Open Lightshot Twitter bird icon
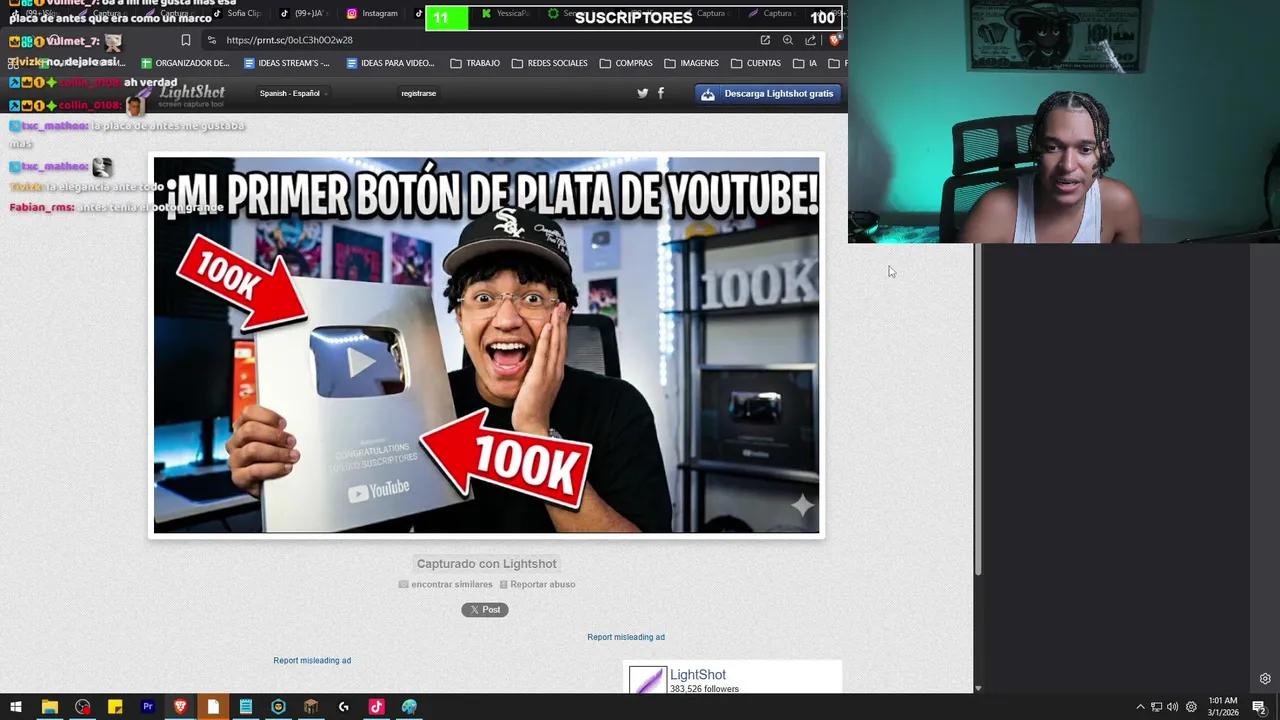1280x720 pixels. tap(643, 93)
